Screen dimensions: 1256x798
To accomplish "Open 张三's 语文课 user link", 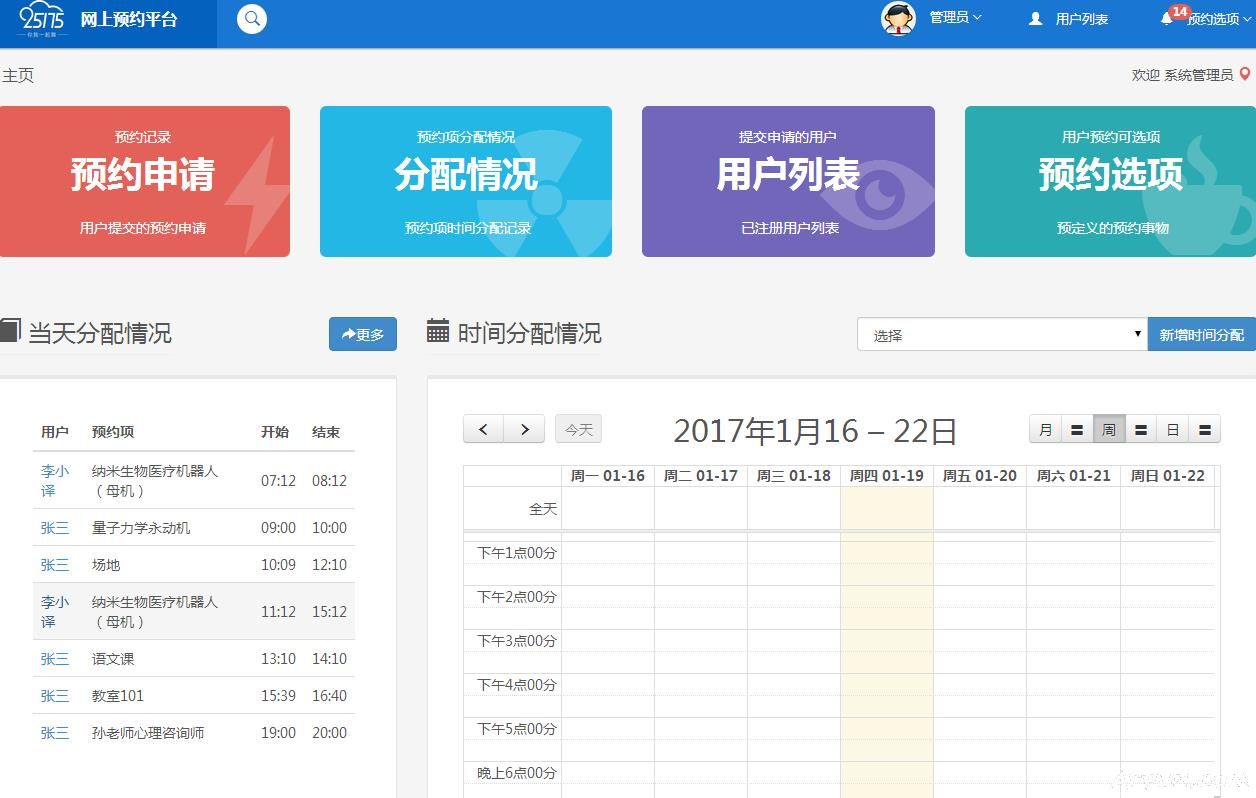I will [54, 658].
